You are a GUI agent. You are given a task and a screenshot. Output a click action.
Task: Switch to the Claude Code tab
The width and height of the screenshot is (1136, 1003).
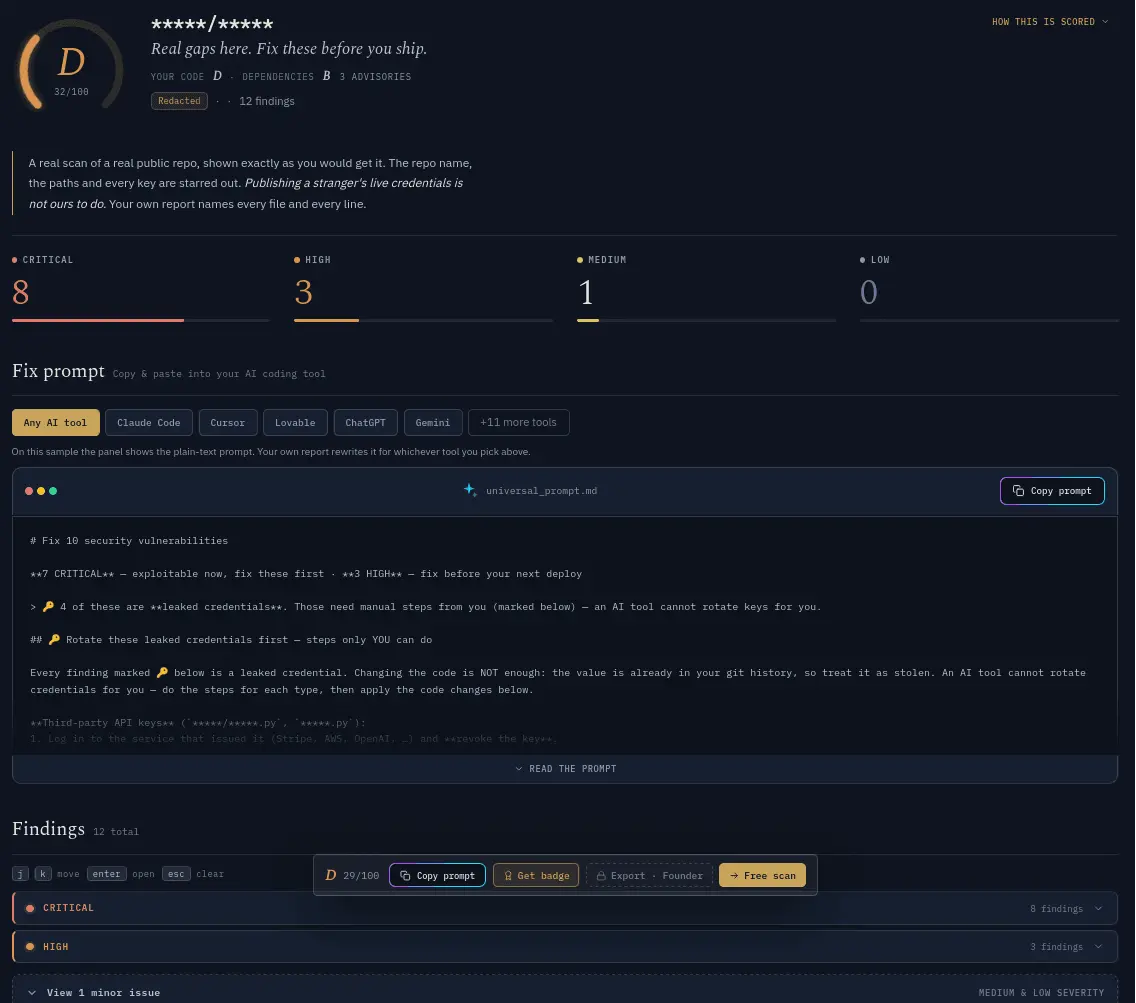click(149, 423)
